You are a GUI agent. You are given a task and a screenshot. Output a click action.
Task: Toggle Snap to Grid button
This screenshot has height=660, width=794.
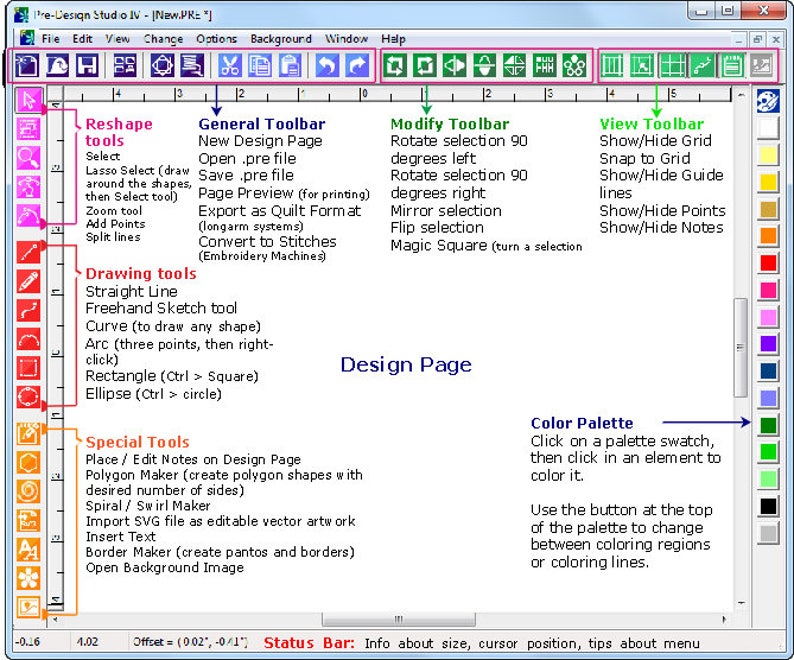pyautogui.click(x=642, y=65)
